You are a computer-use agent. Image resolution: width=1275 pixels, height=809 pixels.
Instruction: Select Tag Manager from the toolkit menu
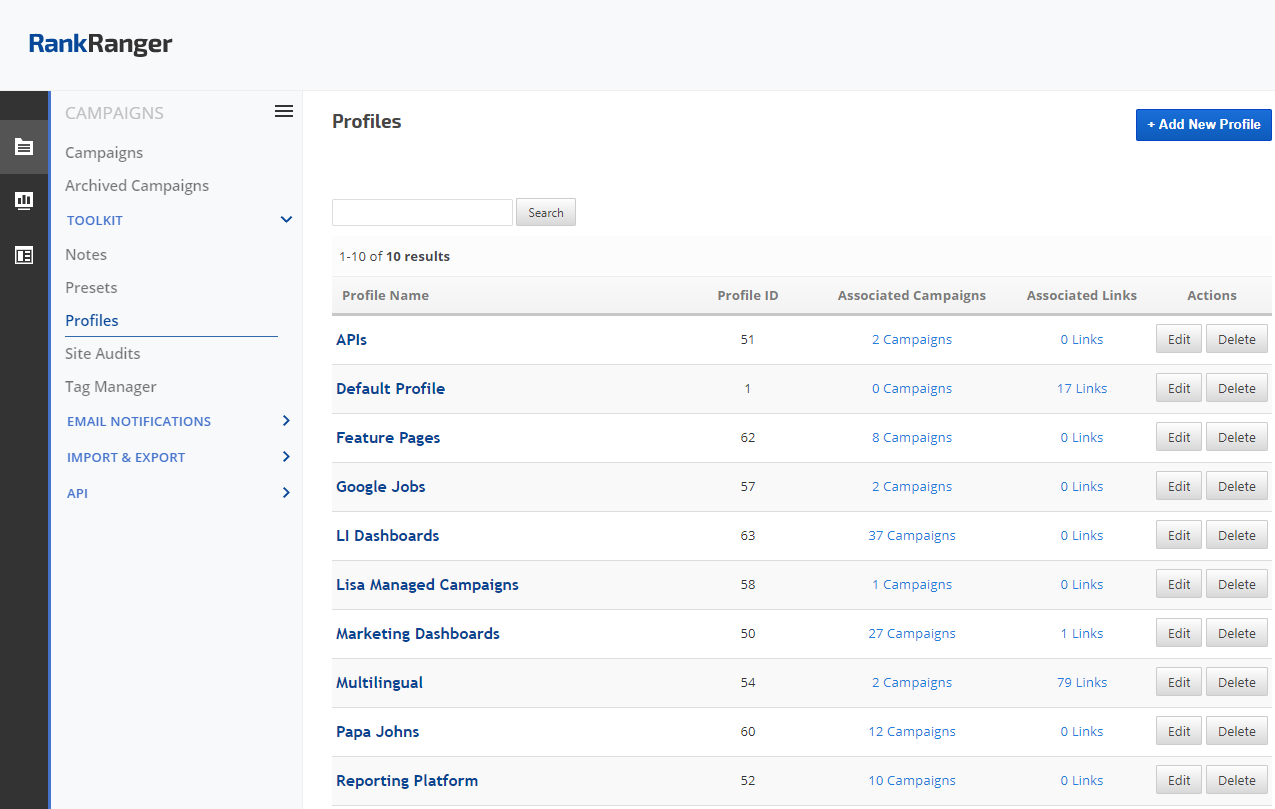click(x=111, y=387)
